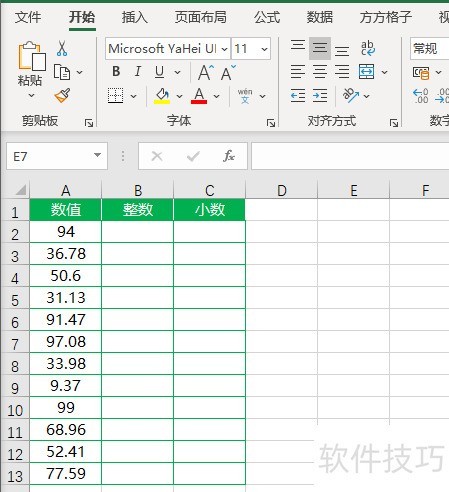Align text right
The image size is (449, 492).
click(342, 72)
